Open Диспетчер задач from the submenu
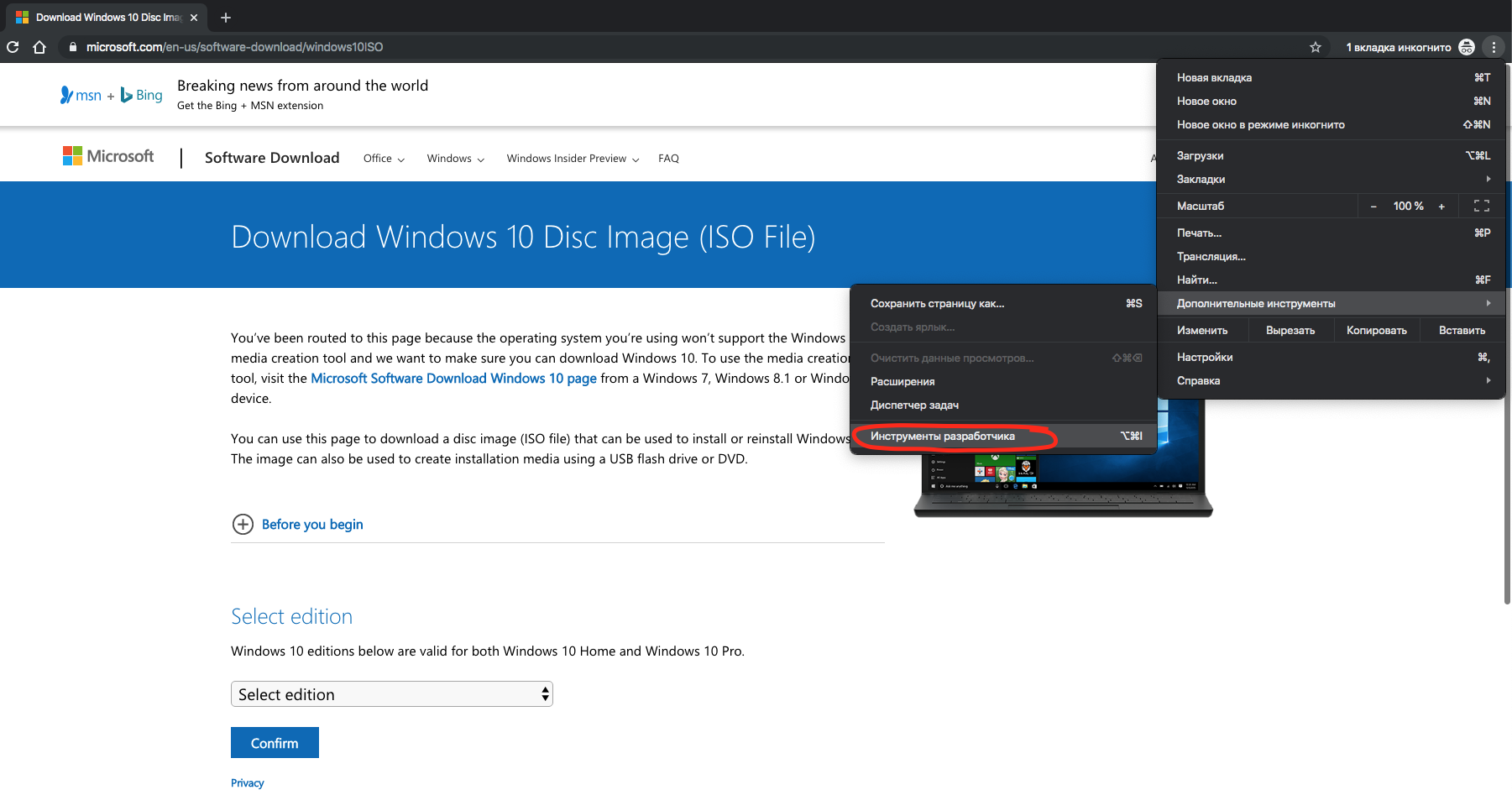 [1003, 405]
